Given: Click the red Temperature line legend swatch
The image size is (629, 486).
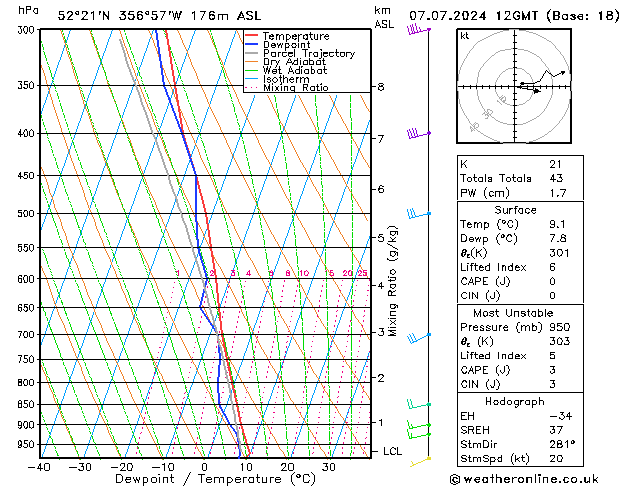Looking at the screenshot, I should [x=253, y=36].
